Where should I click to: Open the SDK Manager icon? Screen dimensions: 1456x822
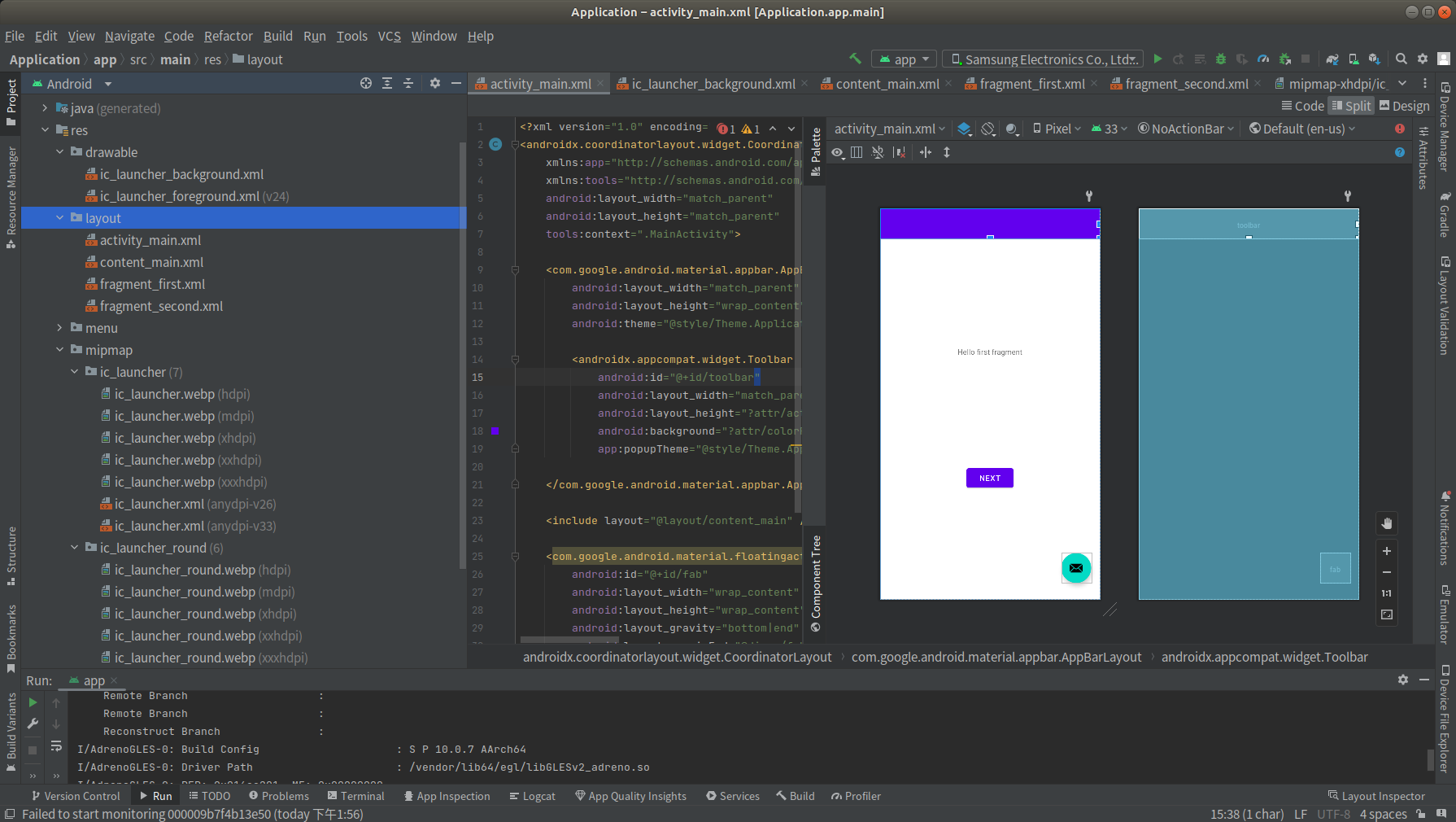(1375, 59)
